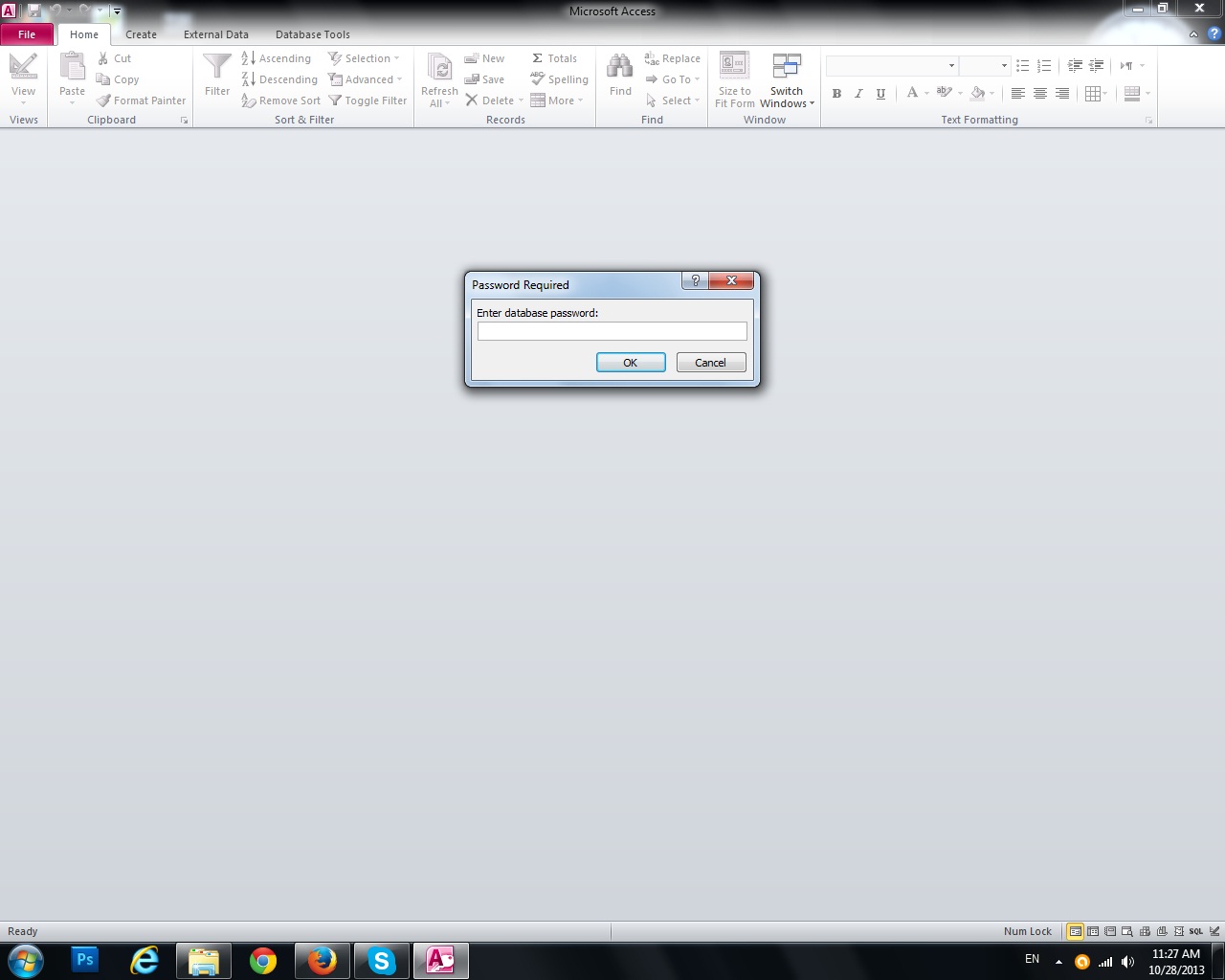
Task: Align text left
Action: point(1018,93)
